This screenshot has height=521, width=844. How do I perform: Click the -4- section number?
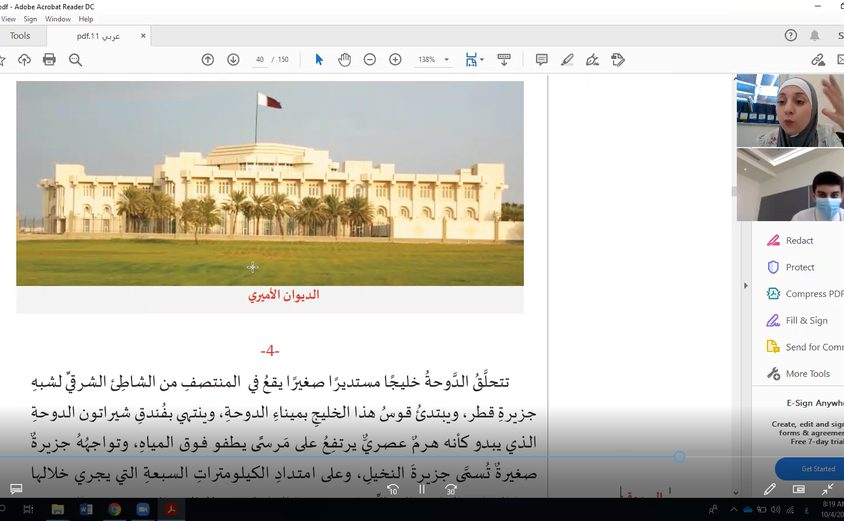270,351
